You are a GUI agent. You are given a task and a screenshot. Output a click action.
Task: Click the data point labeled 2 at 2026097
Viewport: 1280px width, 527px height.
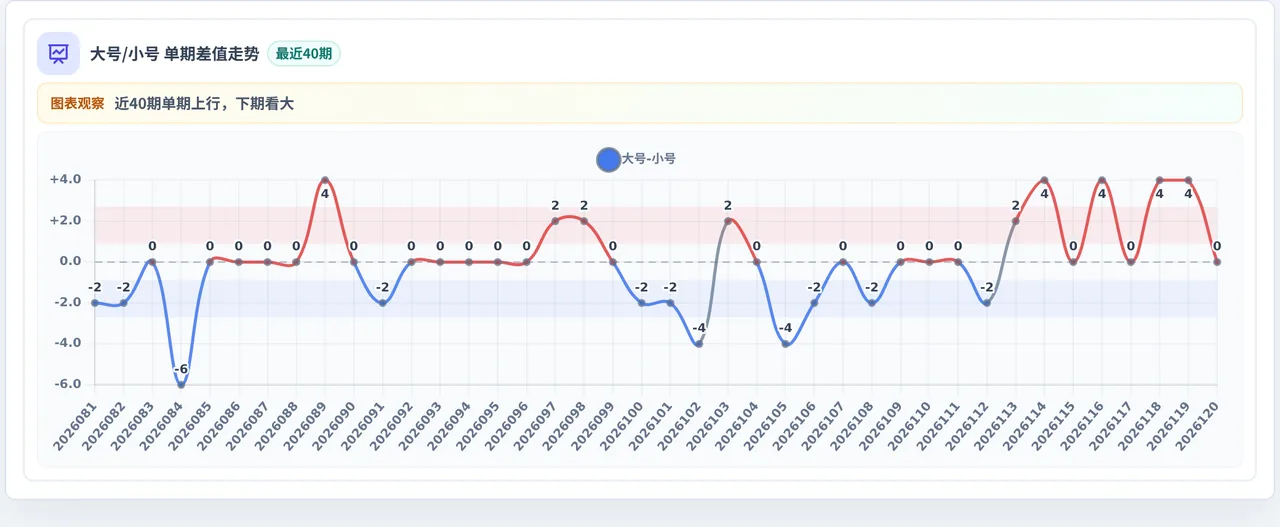tap(555, 221)
